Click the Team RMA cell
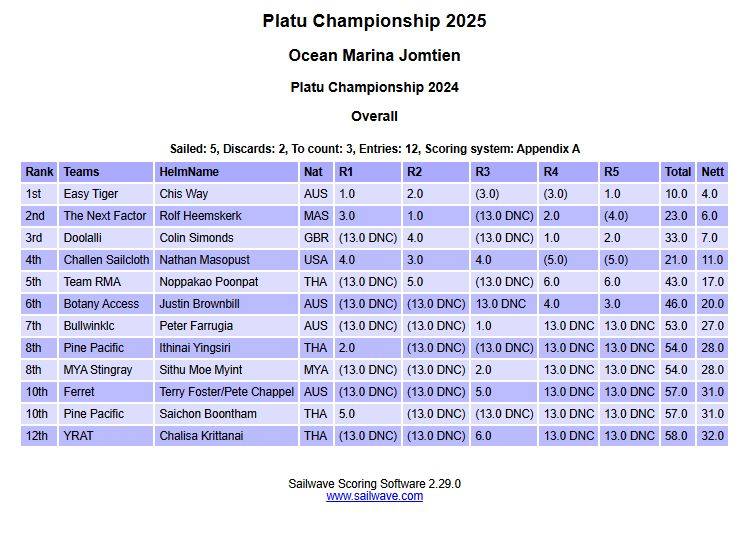This screenshot has height=540, width=745. coord(92,282)
